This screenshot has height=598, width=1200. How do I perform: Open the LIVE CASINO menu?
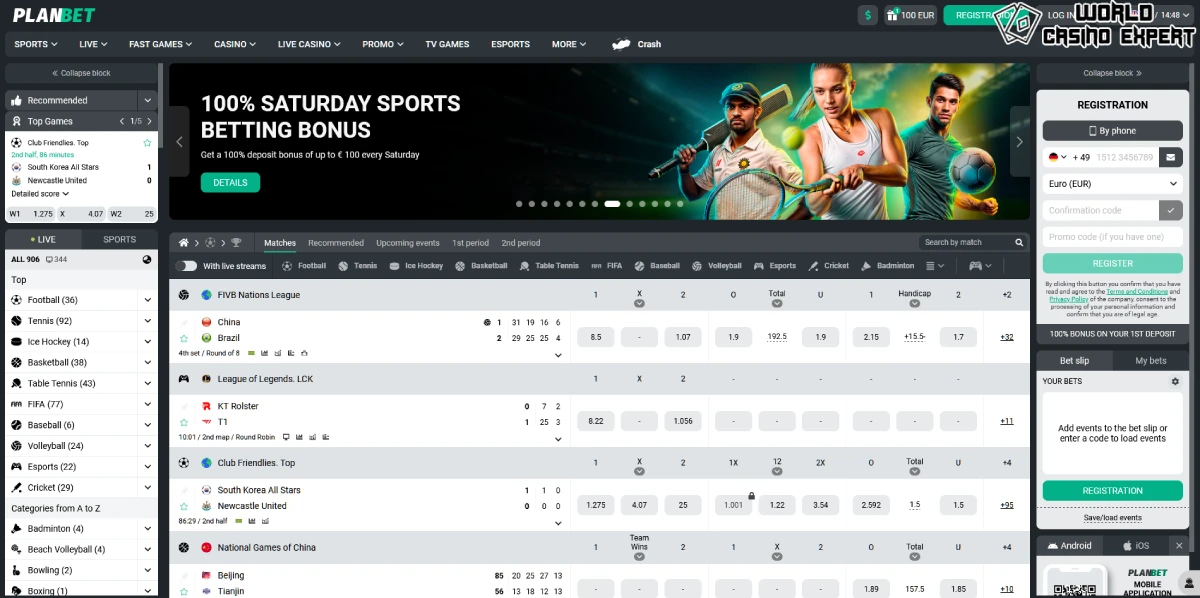tap(309, 44)
